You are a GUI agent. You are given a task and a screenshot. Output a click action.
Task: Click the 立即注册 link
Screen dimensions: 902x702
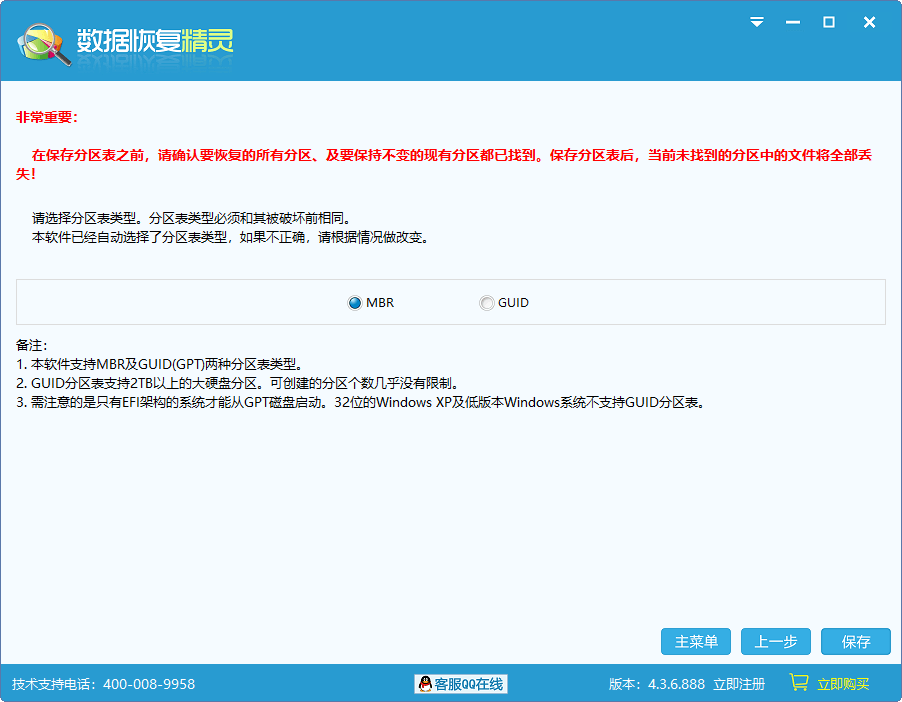click(739, 684)
